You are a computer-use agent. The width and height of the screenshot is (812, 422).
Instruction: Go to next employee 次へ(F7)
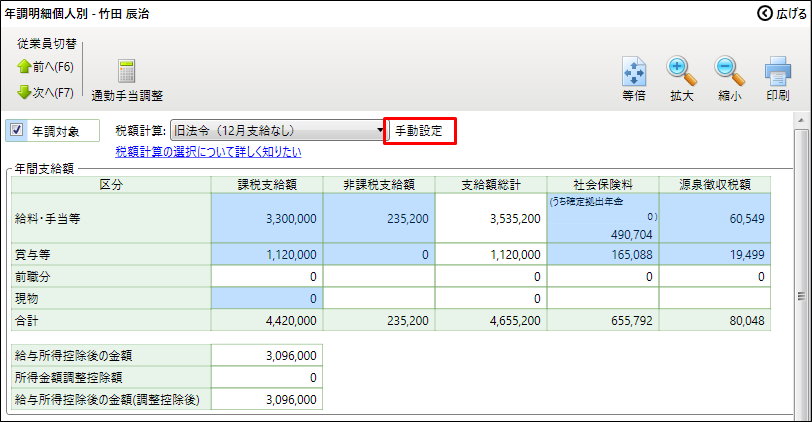pyautogui.click(x=46, y=92)
